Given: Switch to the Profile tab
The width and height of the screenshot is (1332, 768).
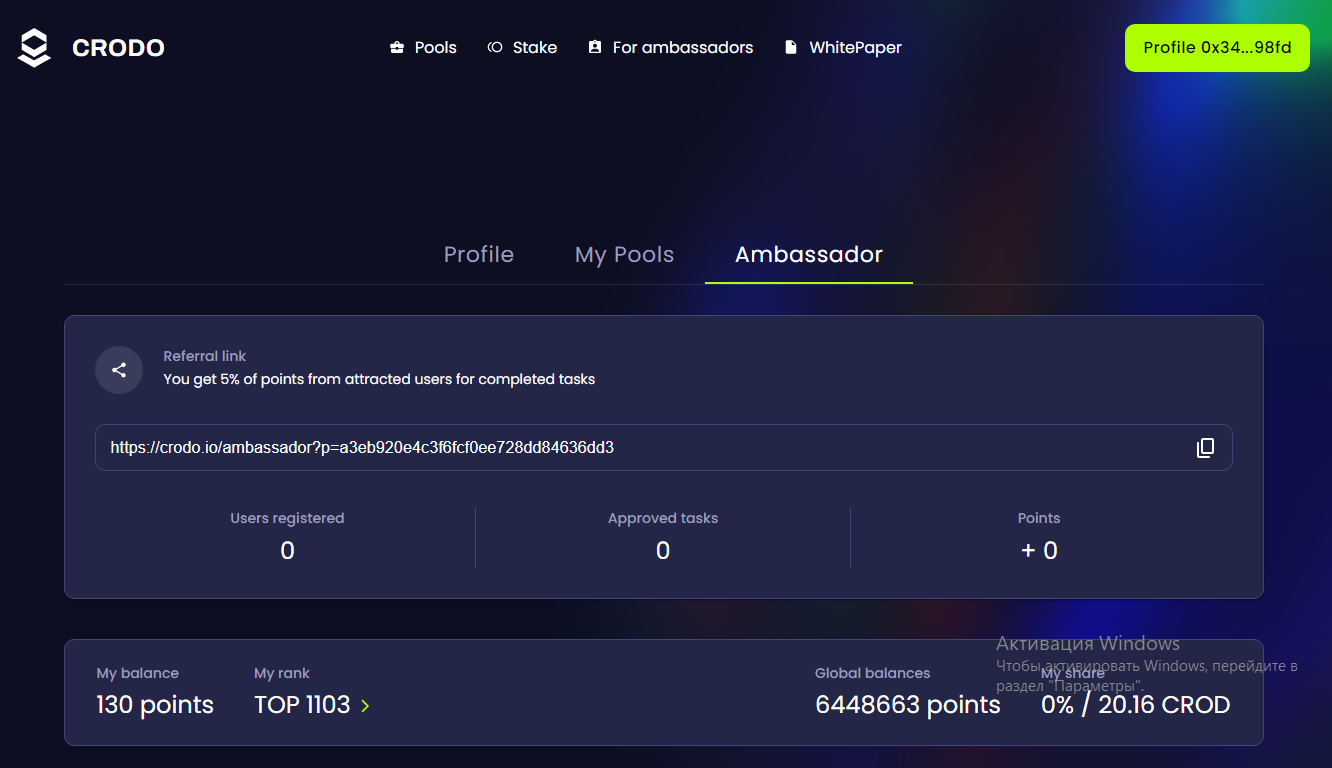Looking at the screenshot, I should click(479, 255).
